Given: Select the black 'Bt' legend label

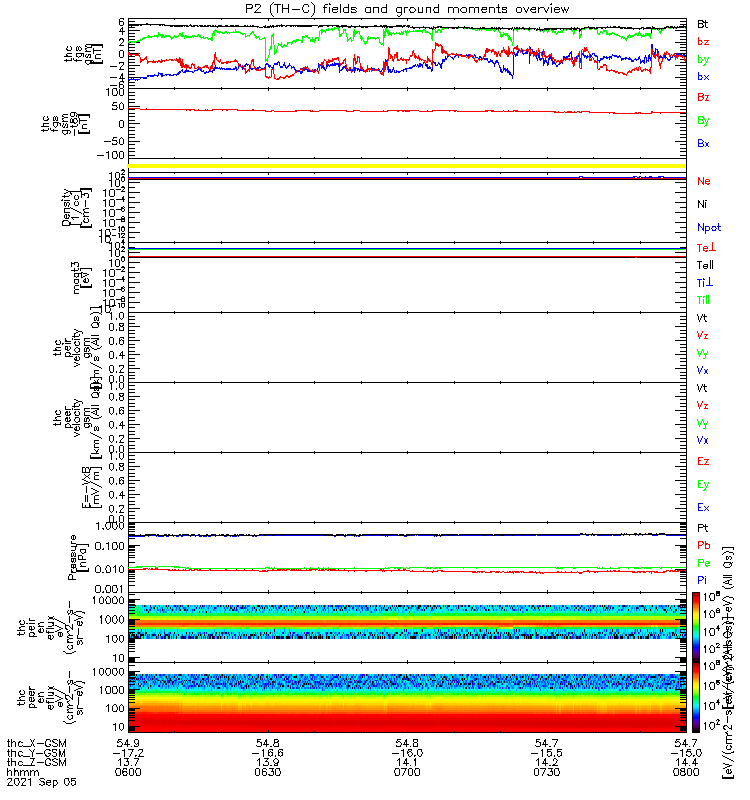Looking at the screenshot, I should coord(703,24).
